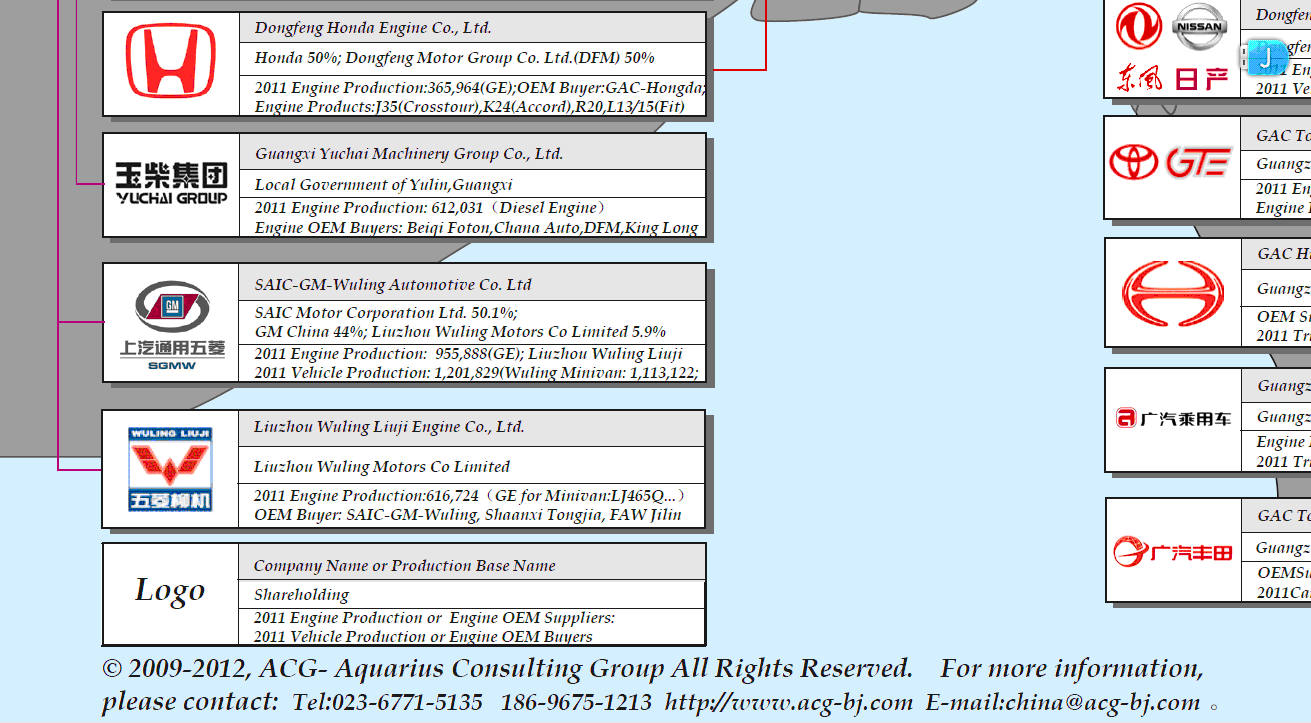Click the GAC passenger vehicle logo
Image resolution: width=1311 pixels, height=723 pixels.
1173,419
